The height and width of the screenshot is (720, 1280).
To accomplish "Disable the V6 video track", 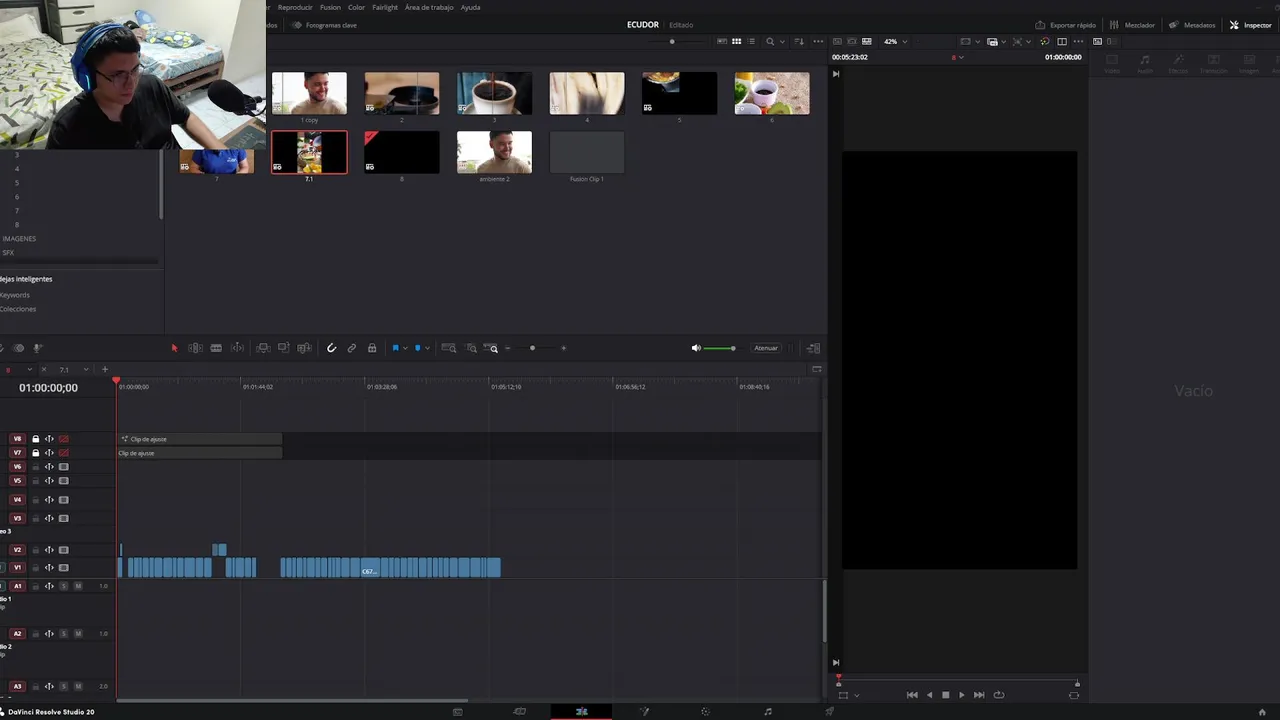I will click(64, 467).
